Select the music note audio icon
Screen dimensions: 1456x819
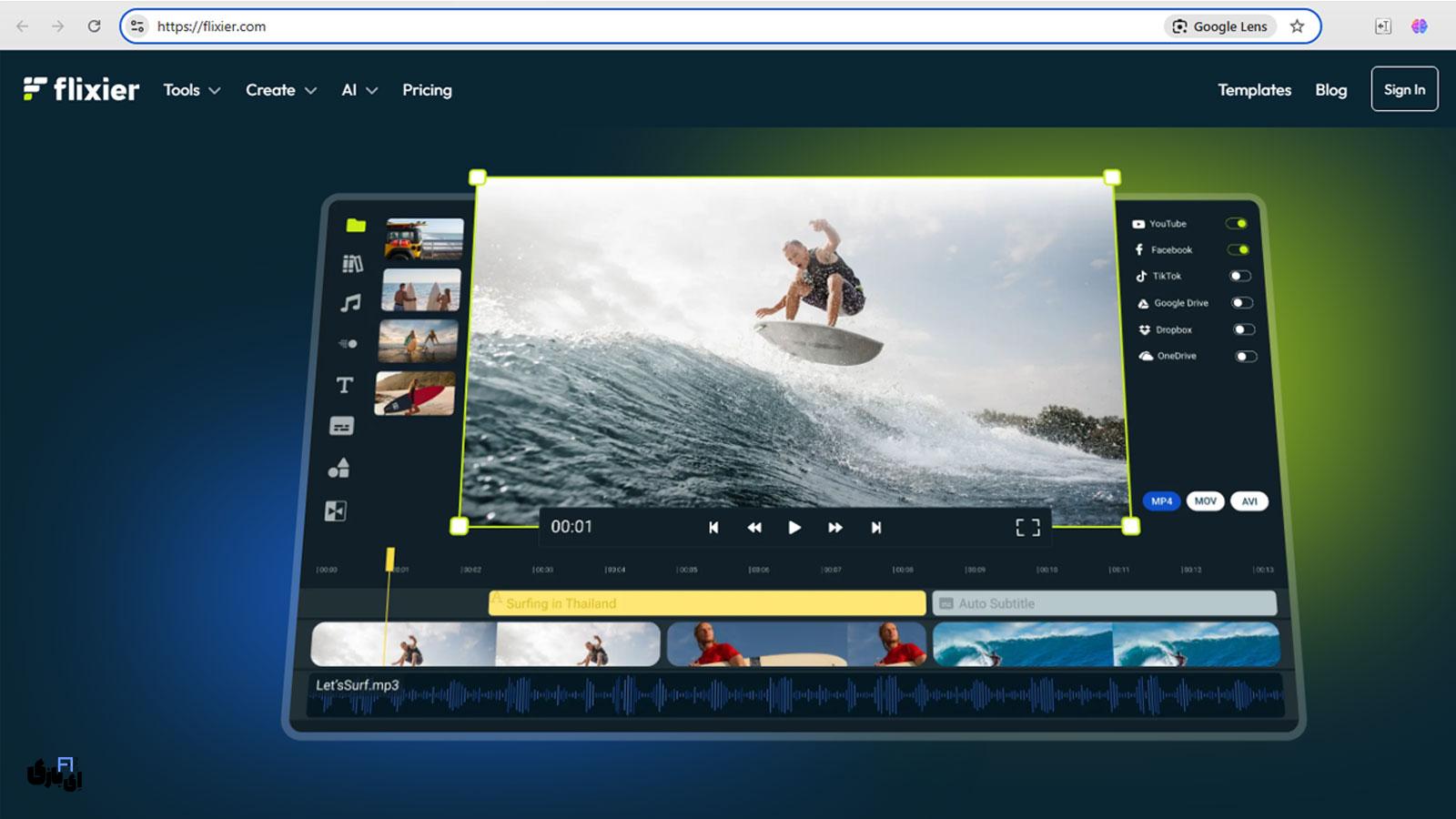[x=350, y=303]
